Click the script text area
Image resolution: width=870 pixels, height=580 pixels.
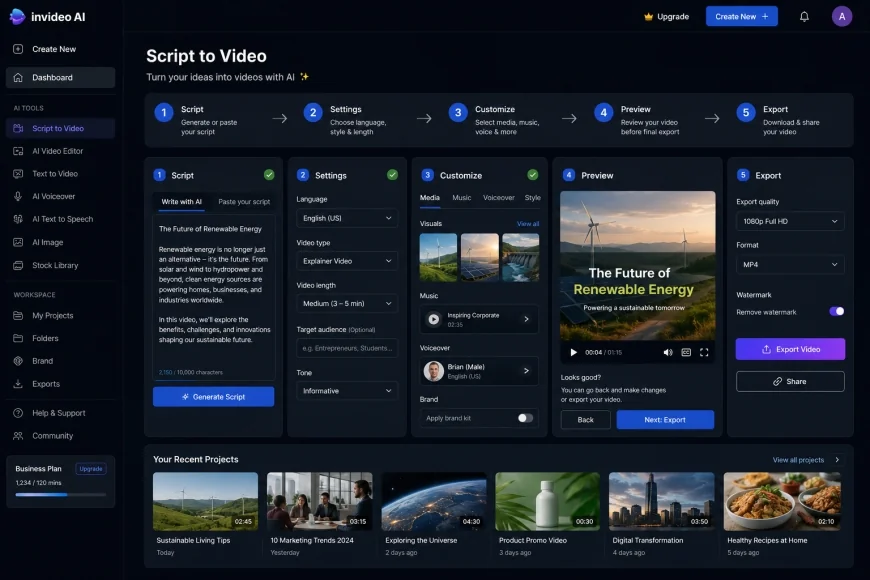pos(214,297)
